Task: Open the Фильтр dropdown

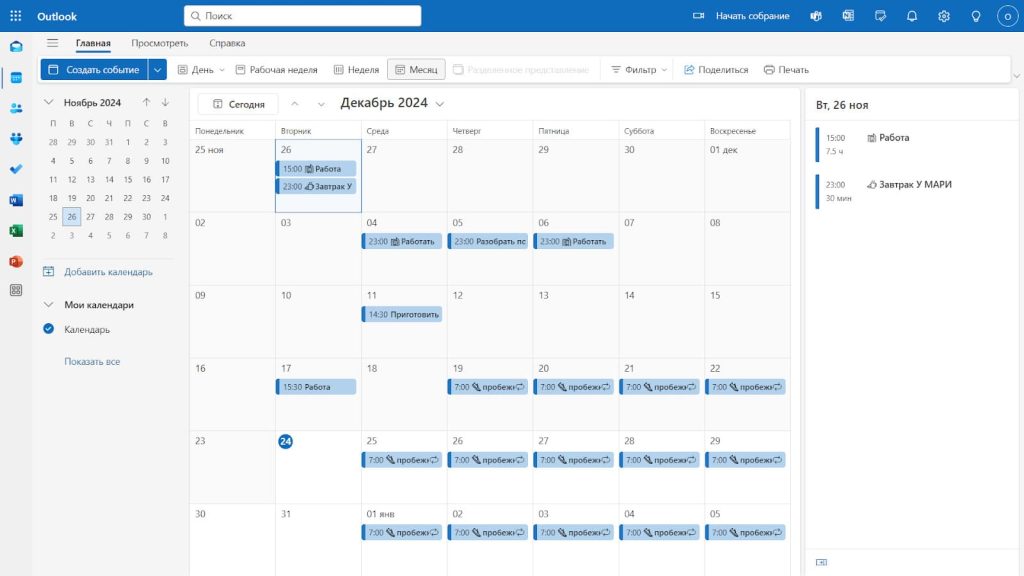Action: click(639, 70)
